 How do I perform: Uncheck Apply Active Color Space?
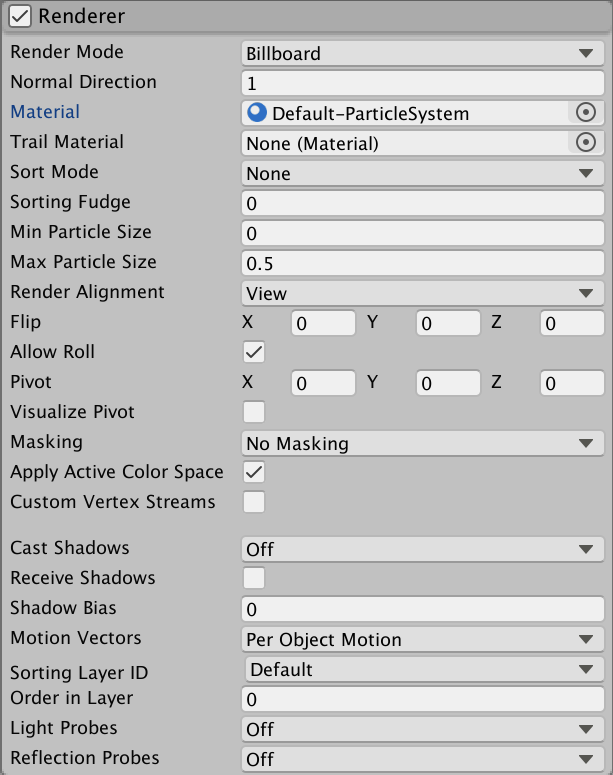tap(254, 472)
